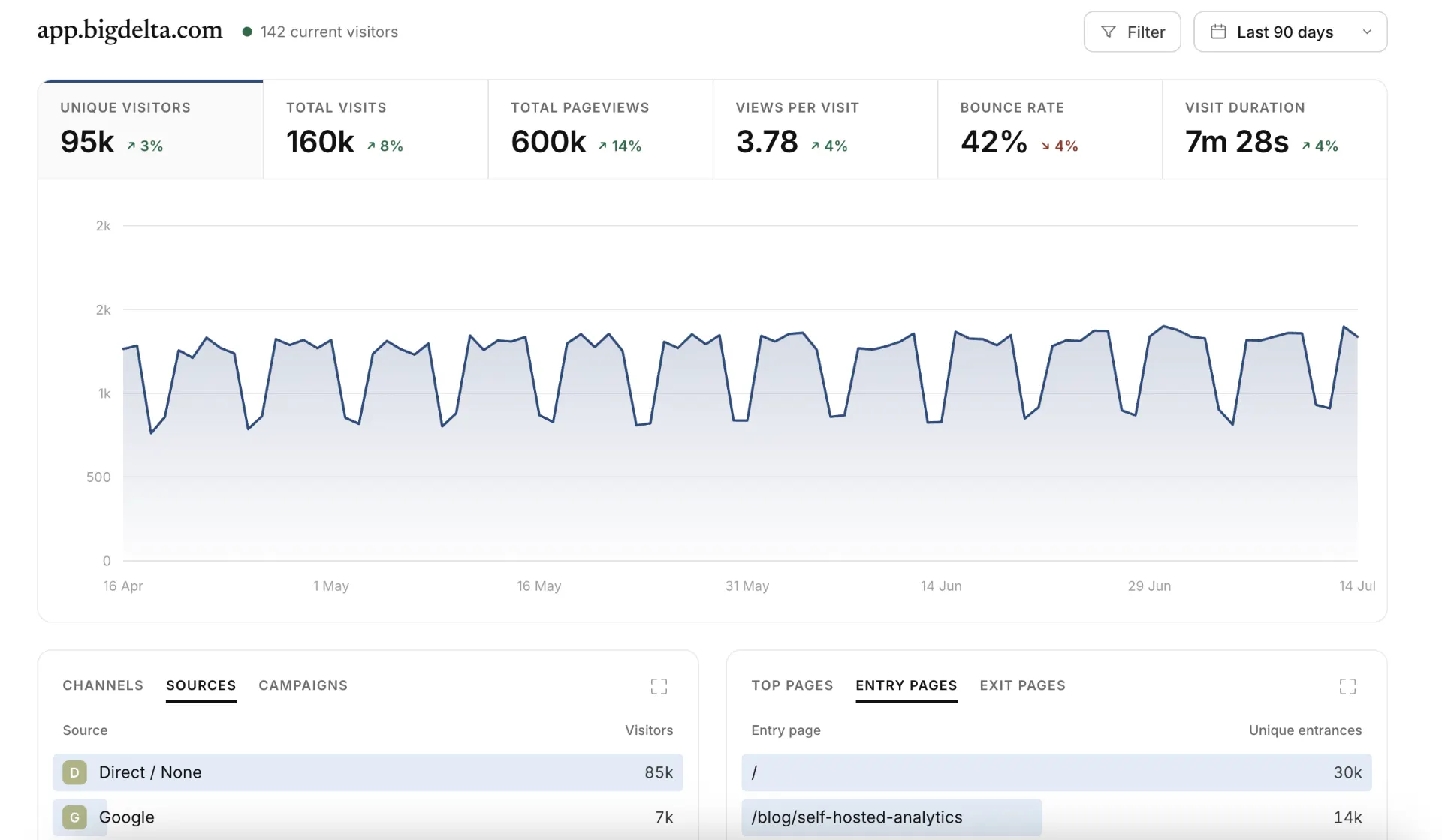Click 142 current visitors link
This screenshot has width=1442, height=840.
[x=329, y=32]
